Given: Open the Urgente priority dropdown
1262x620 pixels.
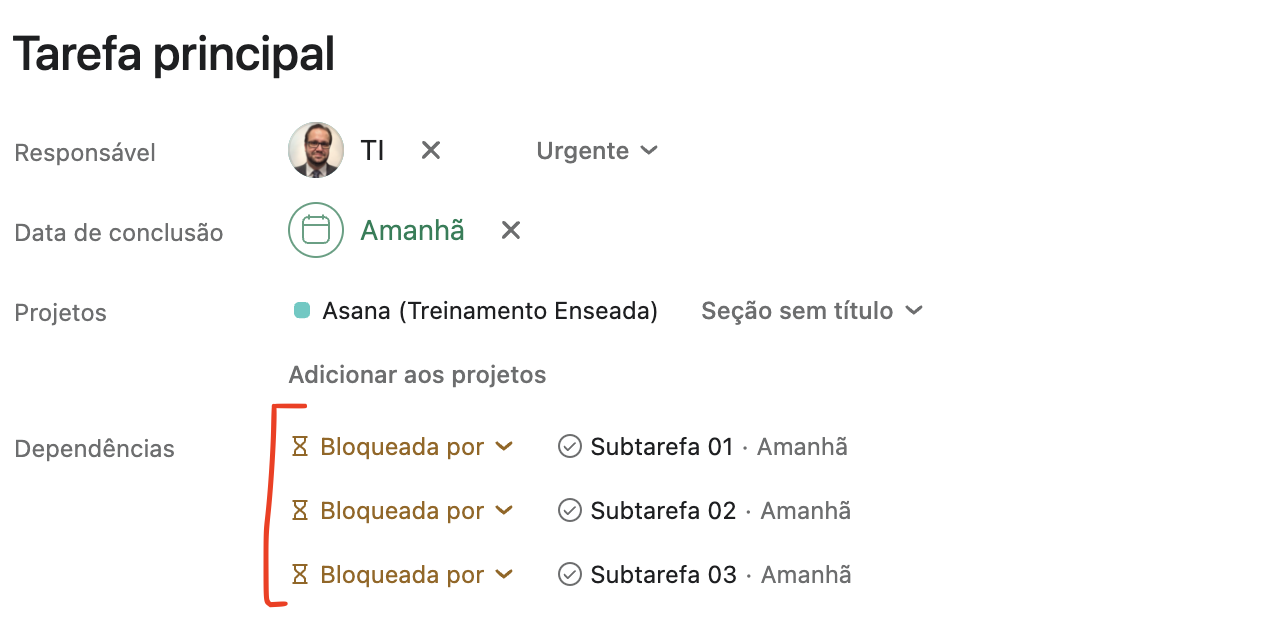Looking at the screenshot, I should click(597, 151).
